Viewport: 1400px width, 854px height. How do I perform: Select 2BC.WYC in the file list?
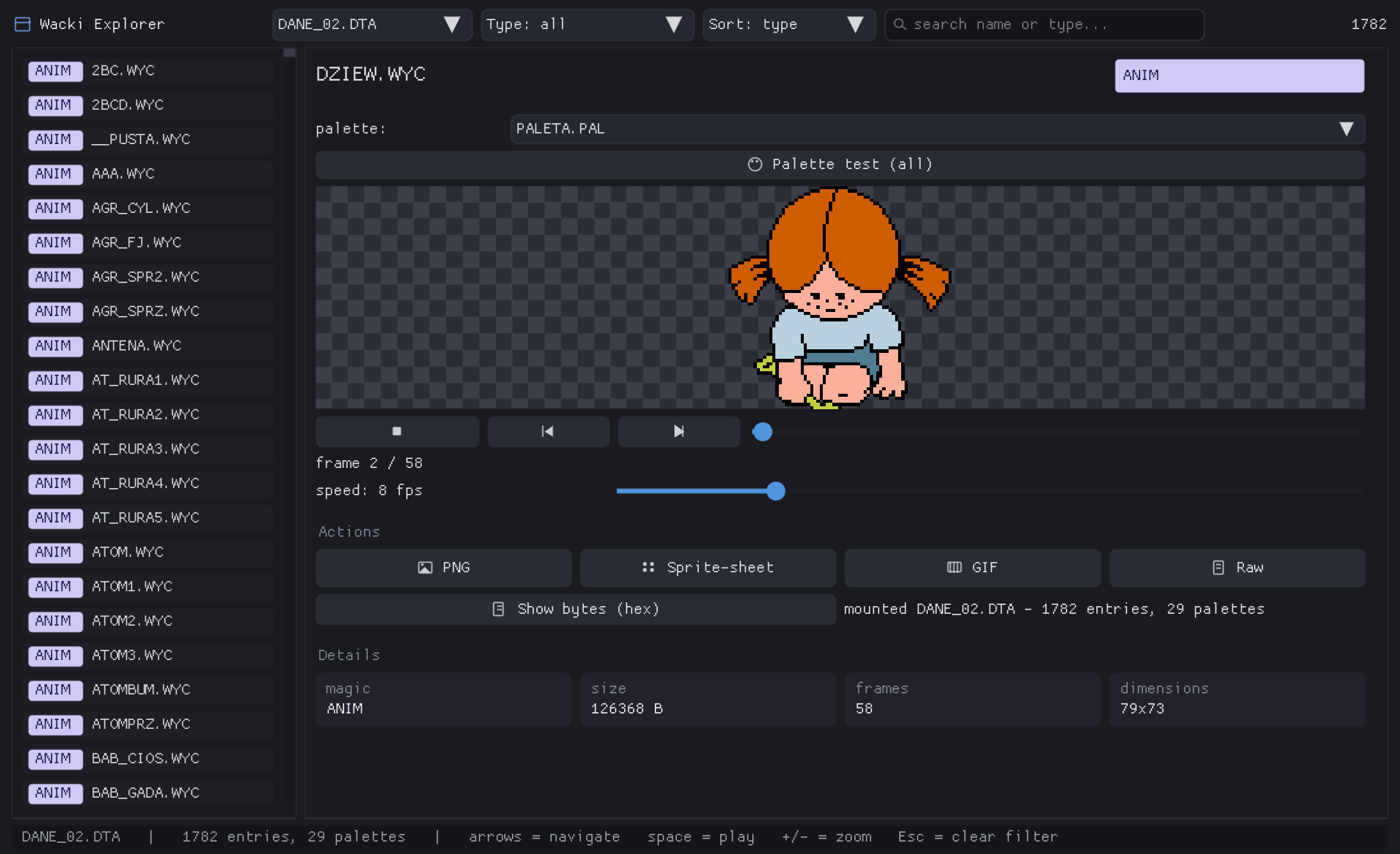click(148, 71)
